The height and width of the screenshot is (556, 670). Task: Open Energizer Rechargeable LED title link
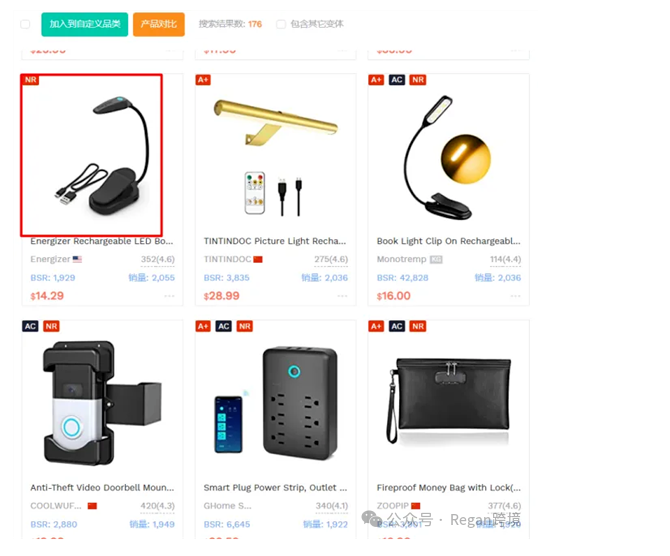click(x=102, y=241)
